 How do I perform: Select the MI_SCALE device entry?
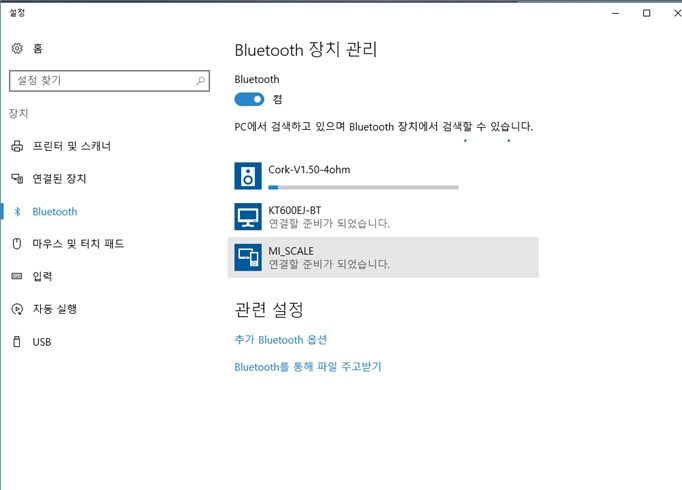[383, 257]
